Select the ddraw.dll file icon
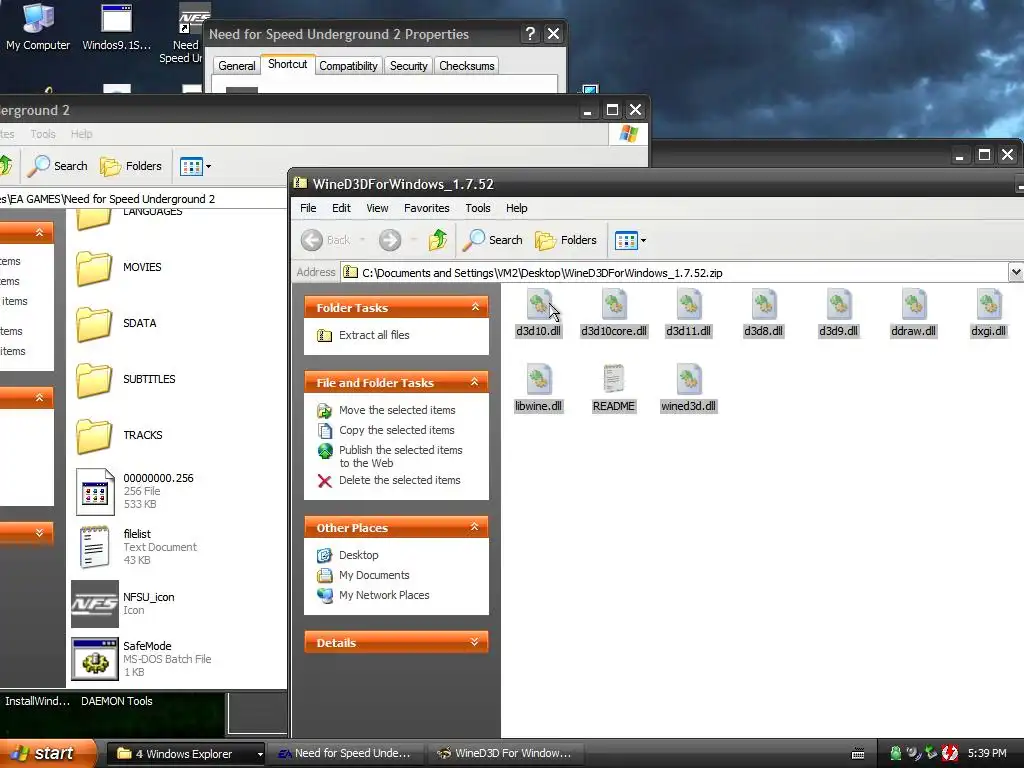This screenshot has width=1024, height=768. point(914,304)
